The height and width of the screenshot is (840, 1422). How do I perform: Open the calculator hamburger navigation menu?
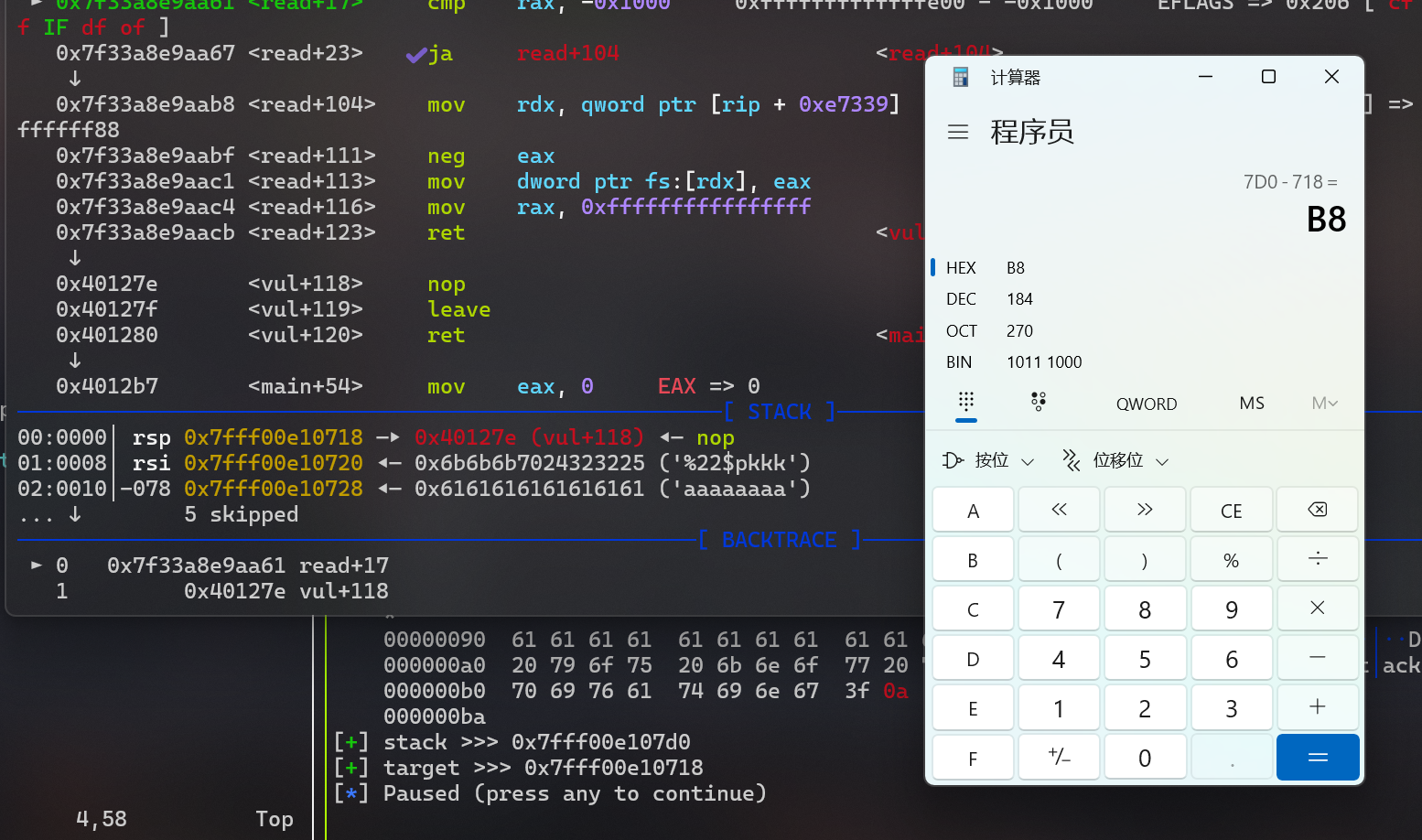pyautogui.click(x=958, y=133)
